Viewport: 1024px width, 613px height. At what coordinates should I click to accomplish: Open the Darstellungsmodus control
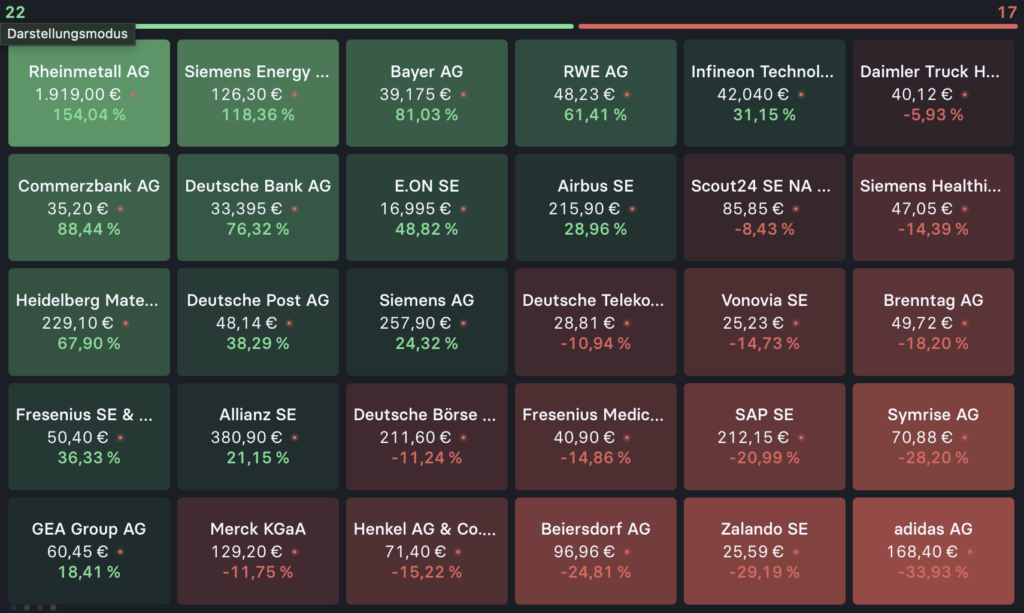(x=67, y=33)
